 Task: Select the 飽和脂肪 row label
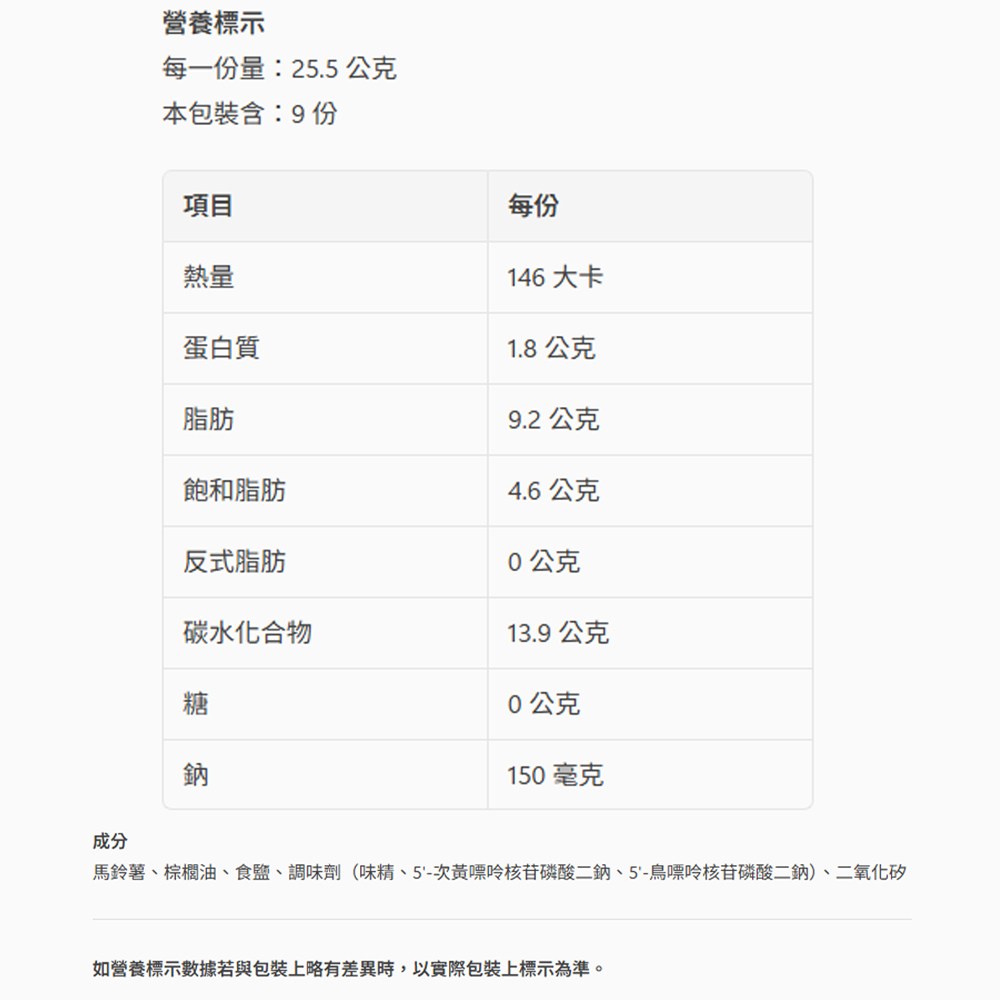coord(234,491)
